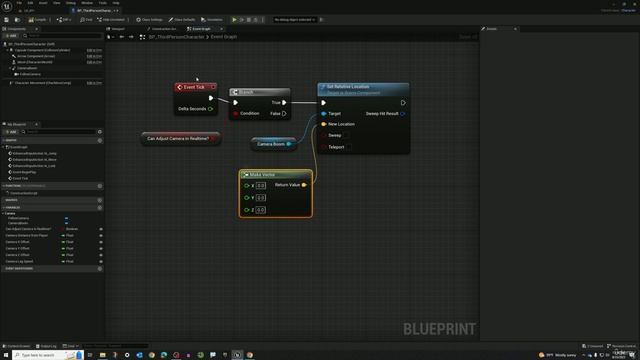Open the Content Drawer
This screenshot has height=360, width=640.
pyautogui.click(x=17, y=346)
